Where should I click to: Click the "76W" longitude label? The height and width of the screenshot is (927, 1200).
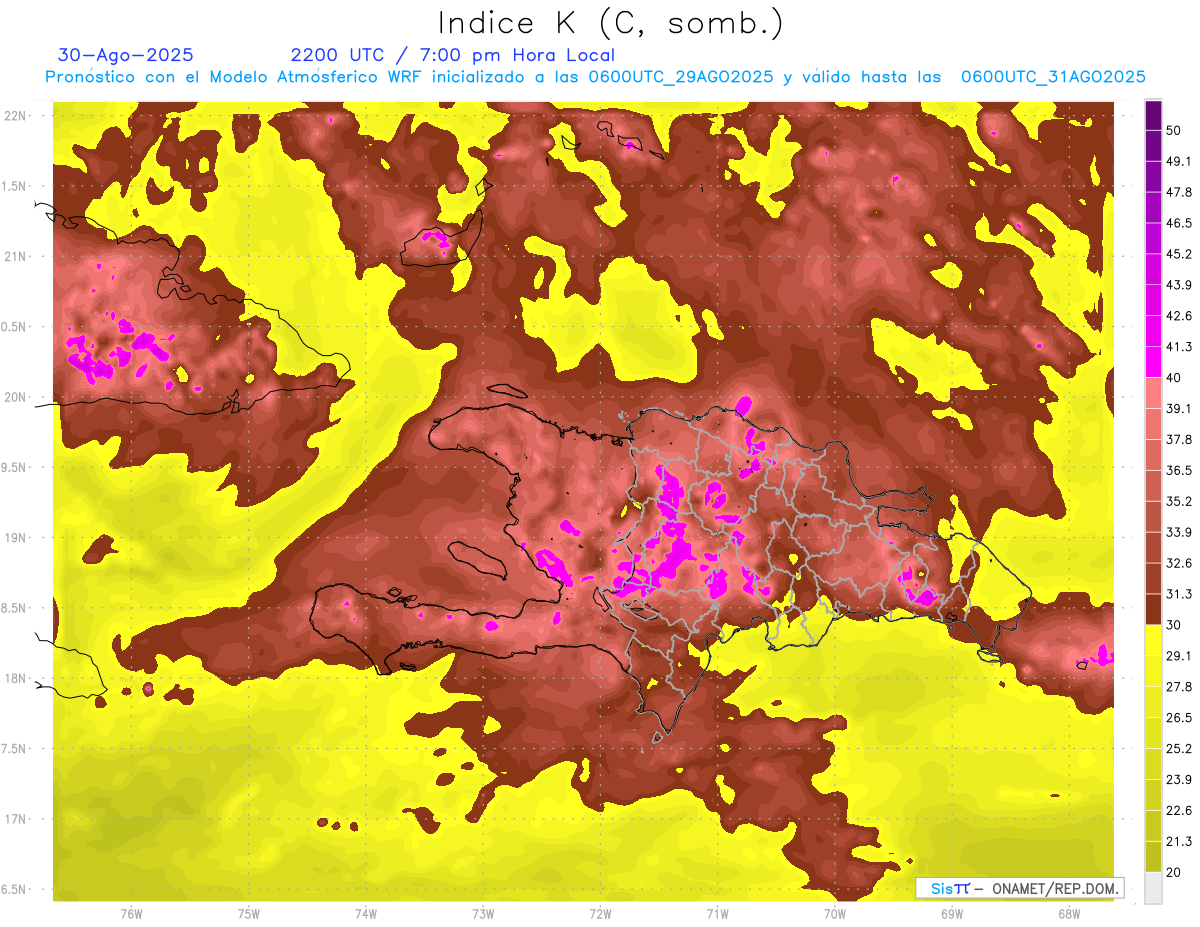[131, 914]
